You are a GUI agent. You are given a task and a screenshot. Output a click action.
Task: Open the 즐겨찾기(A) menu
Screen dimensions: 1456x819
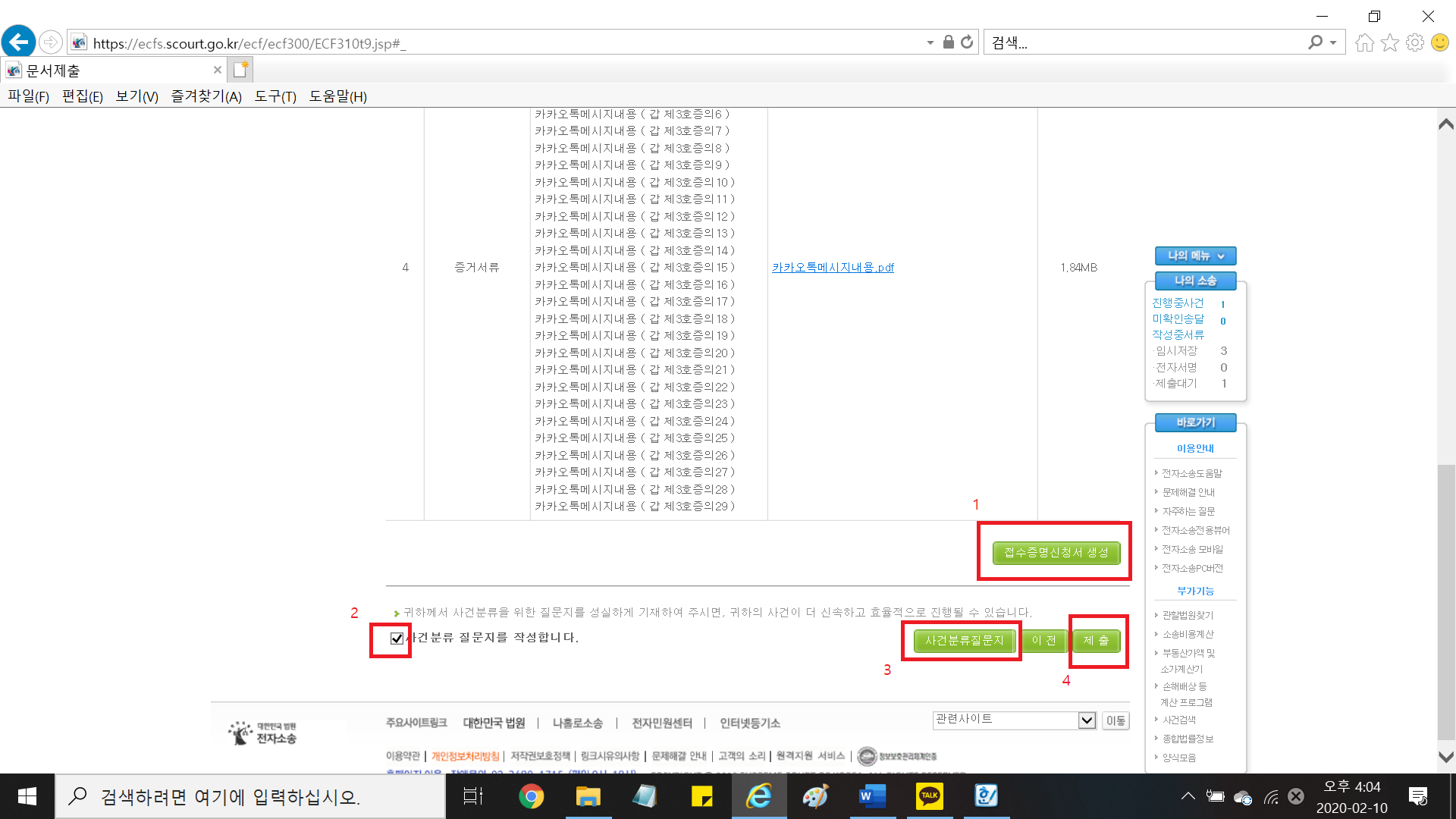coord(206,96)
